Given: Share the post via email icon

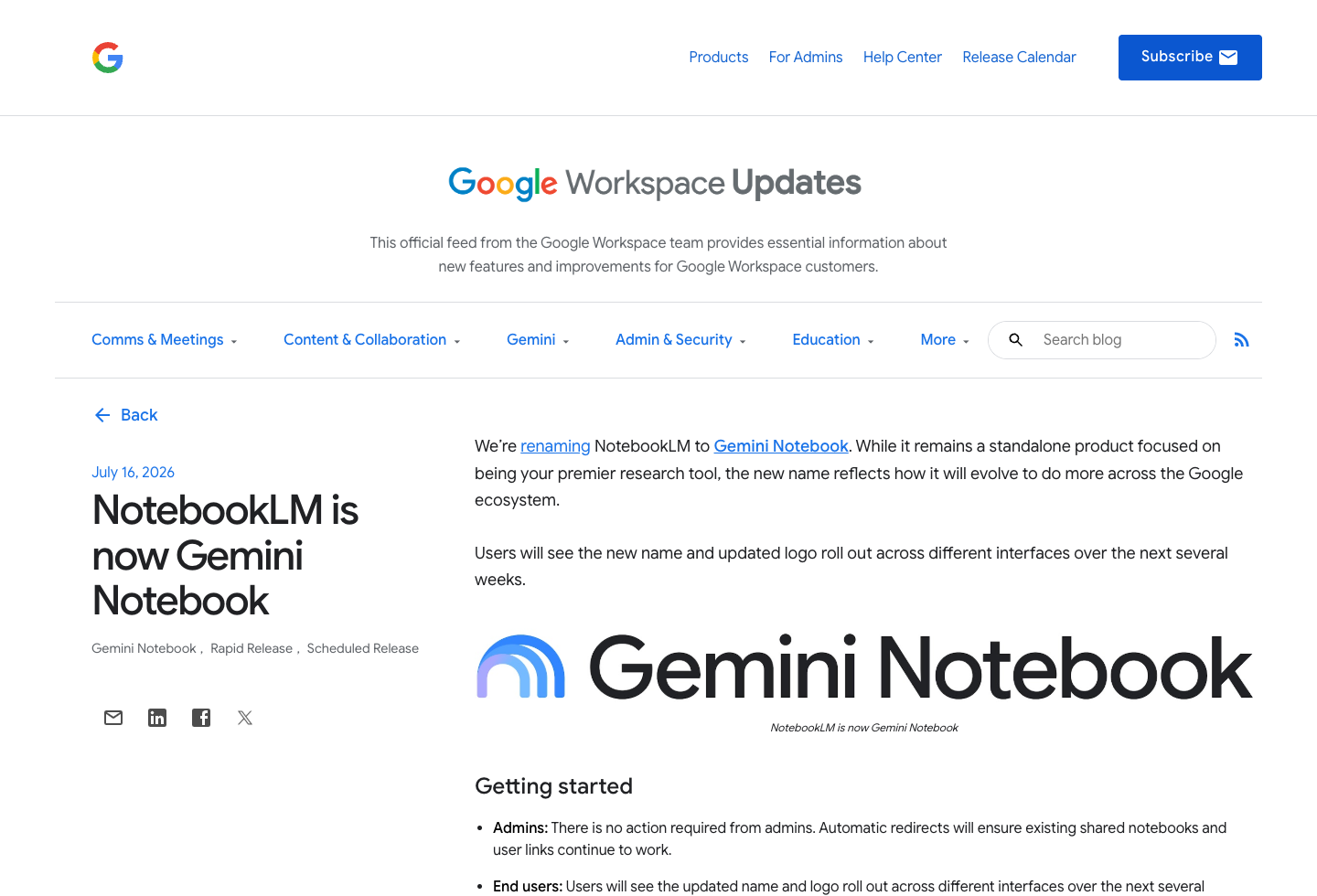Looking at the screenshot, I should 113,718.
